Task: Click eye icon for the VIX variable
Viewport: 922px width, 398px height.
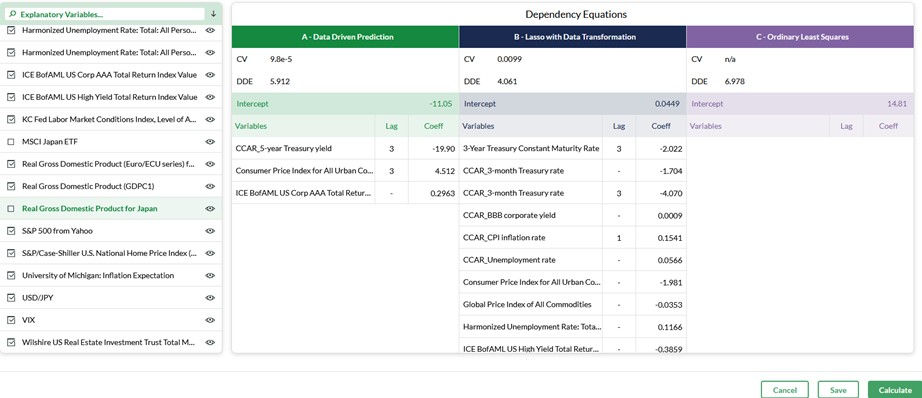Action: pyautogui.click(x=210, y=320)
